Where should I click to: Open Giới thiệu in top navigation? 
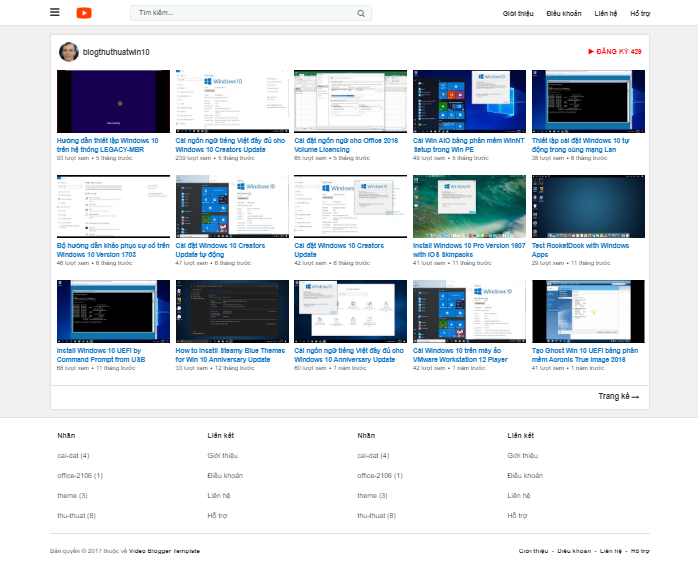[518, 13]
